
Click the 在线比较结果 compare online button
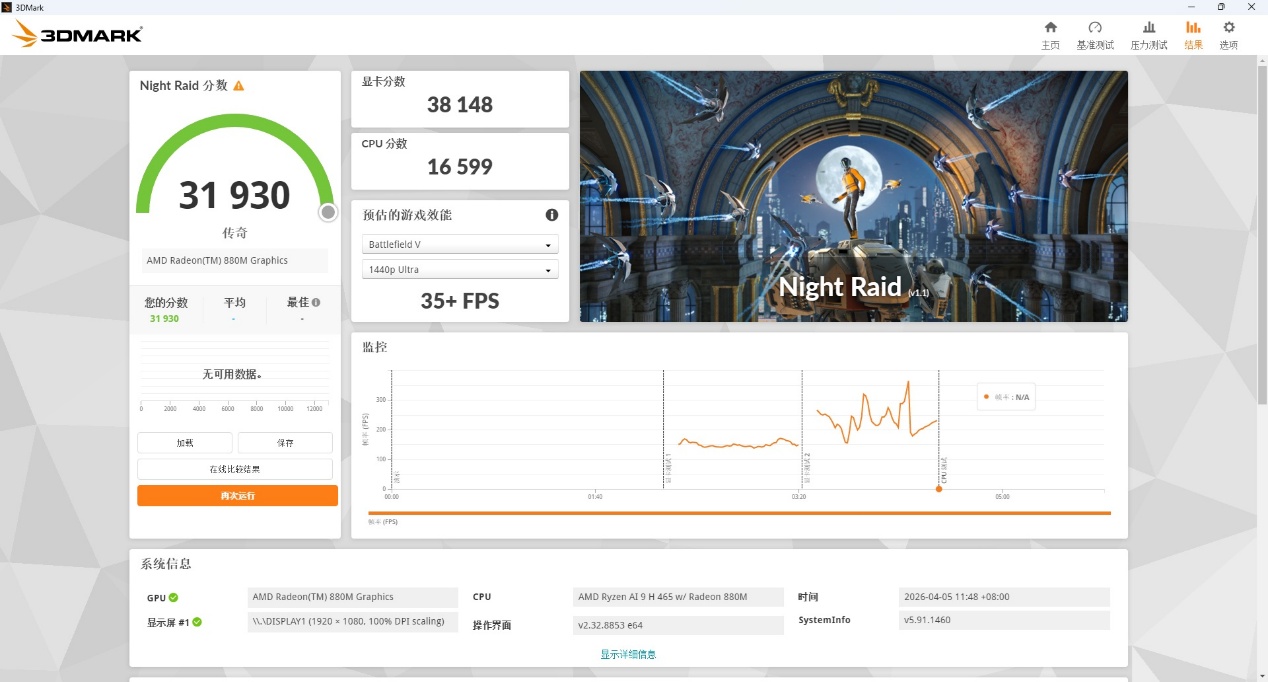(235, 469)
